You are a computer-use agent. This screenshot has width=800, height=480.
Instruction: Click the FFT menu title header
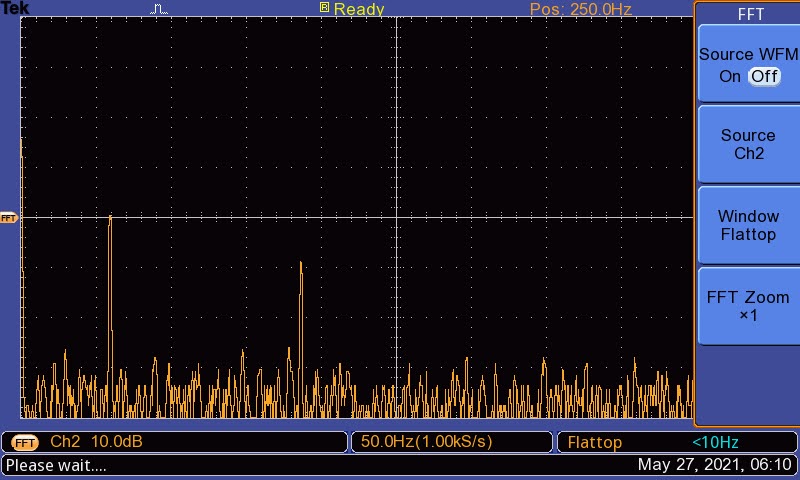[750, 14]
